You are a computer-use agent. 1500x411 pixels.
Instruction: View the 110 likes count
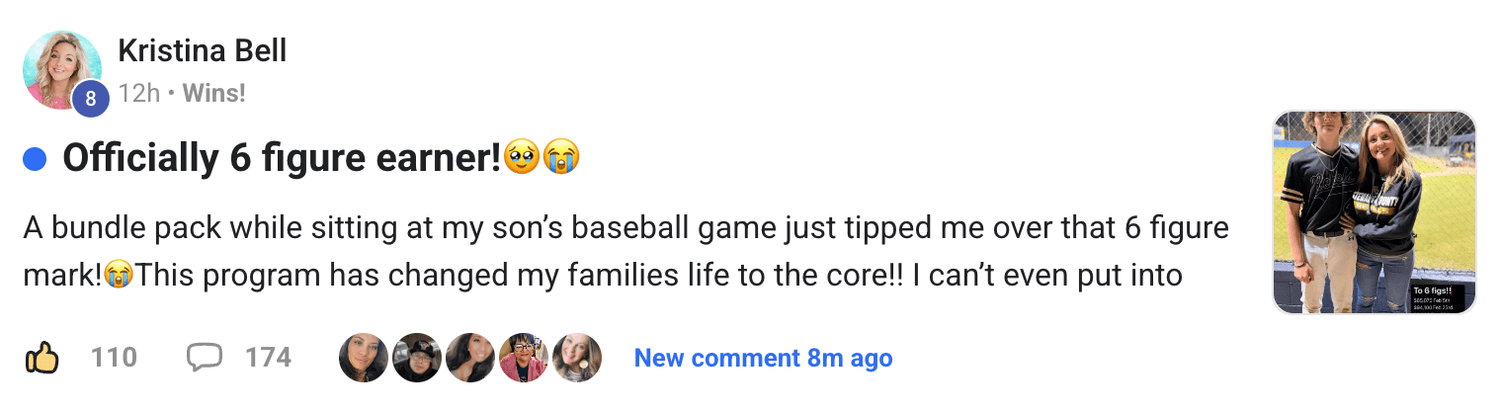[114, 357]
